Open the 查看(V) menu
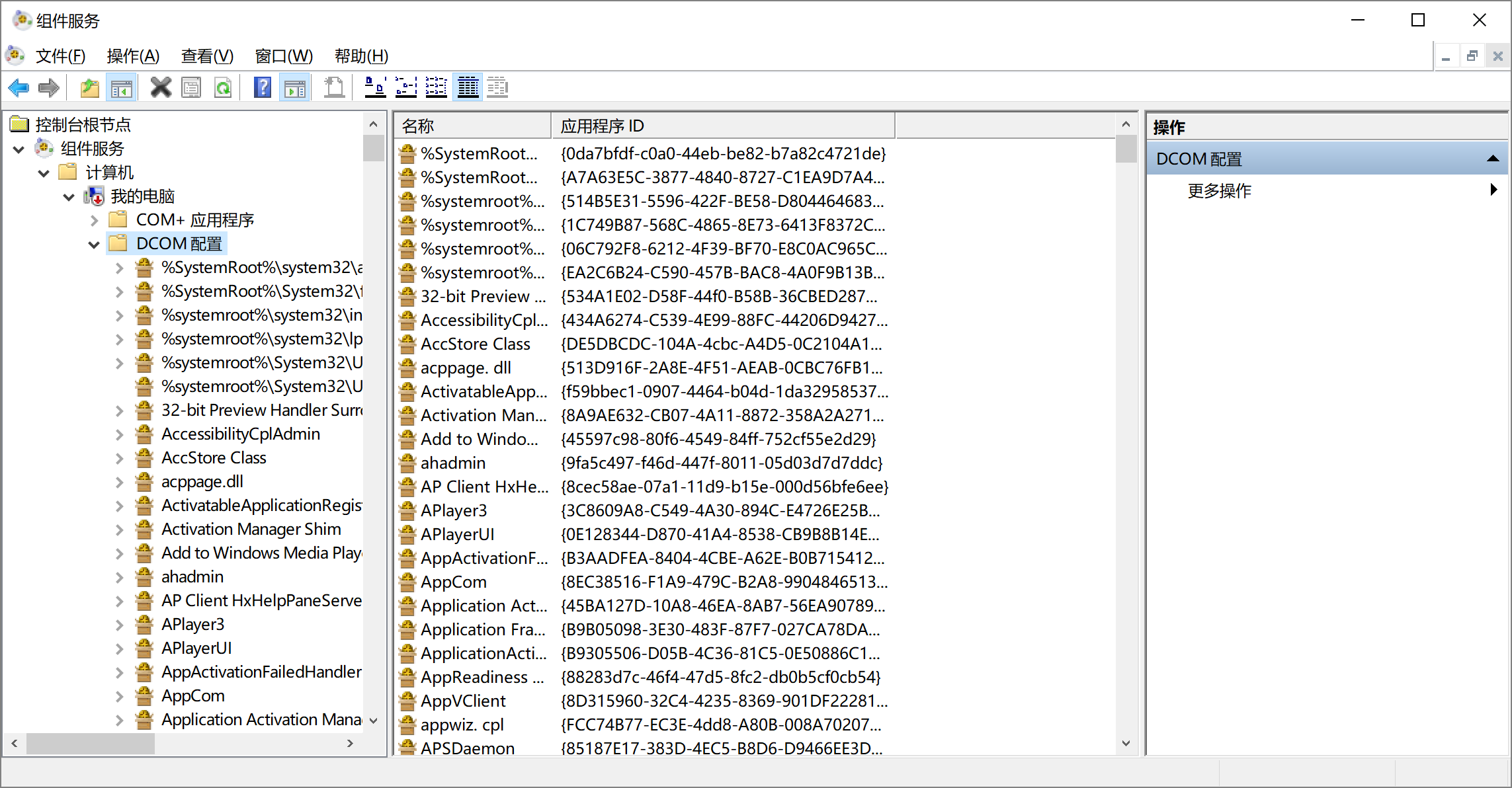Screen dimensions: 1512x788 coord(207,56)
